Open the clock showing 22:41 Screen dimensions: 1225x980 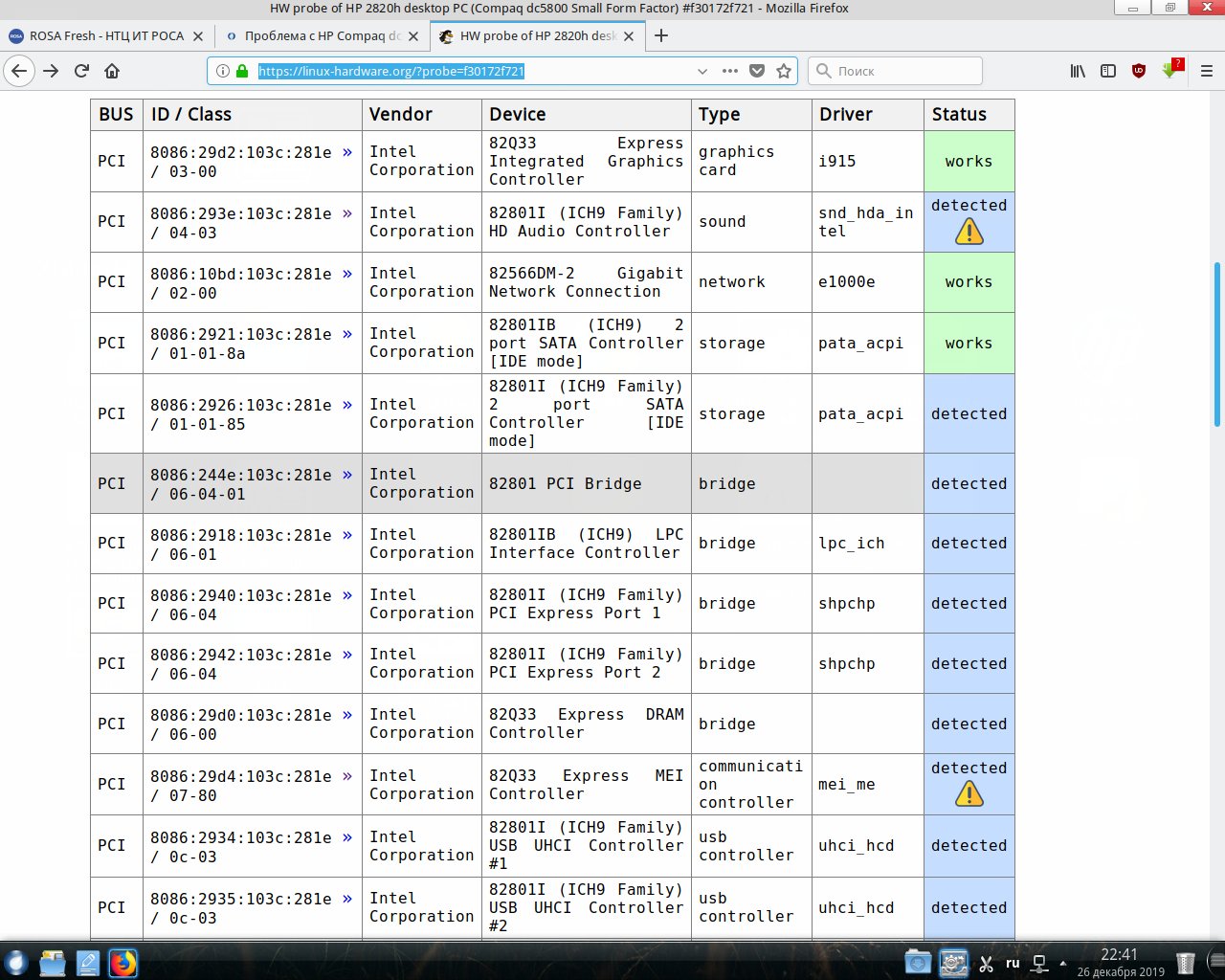(1120, 962)
